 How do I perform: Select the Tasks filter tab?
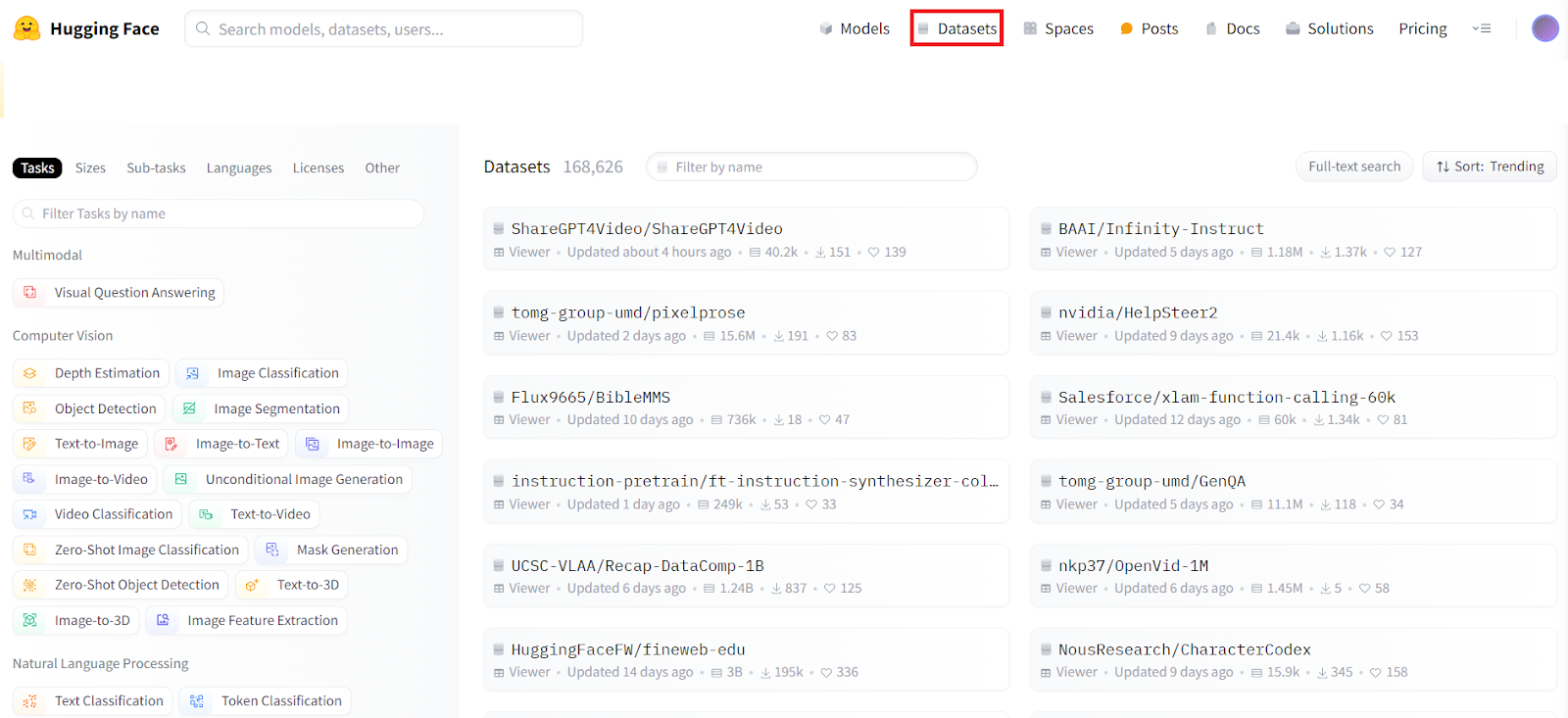click(37, 168)
